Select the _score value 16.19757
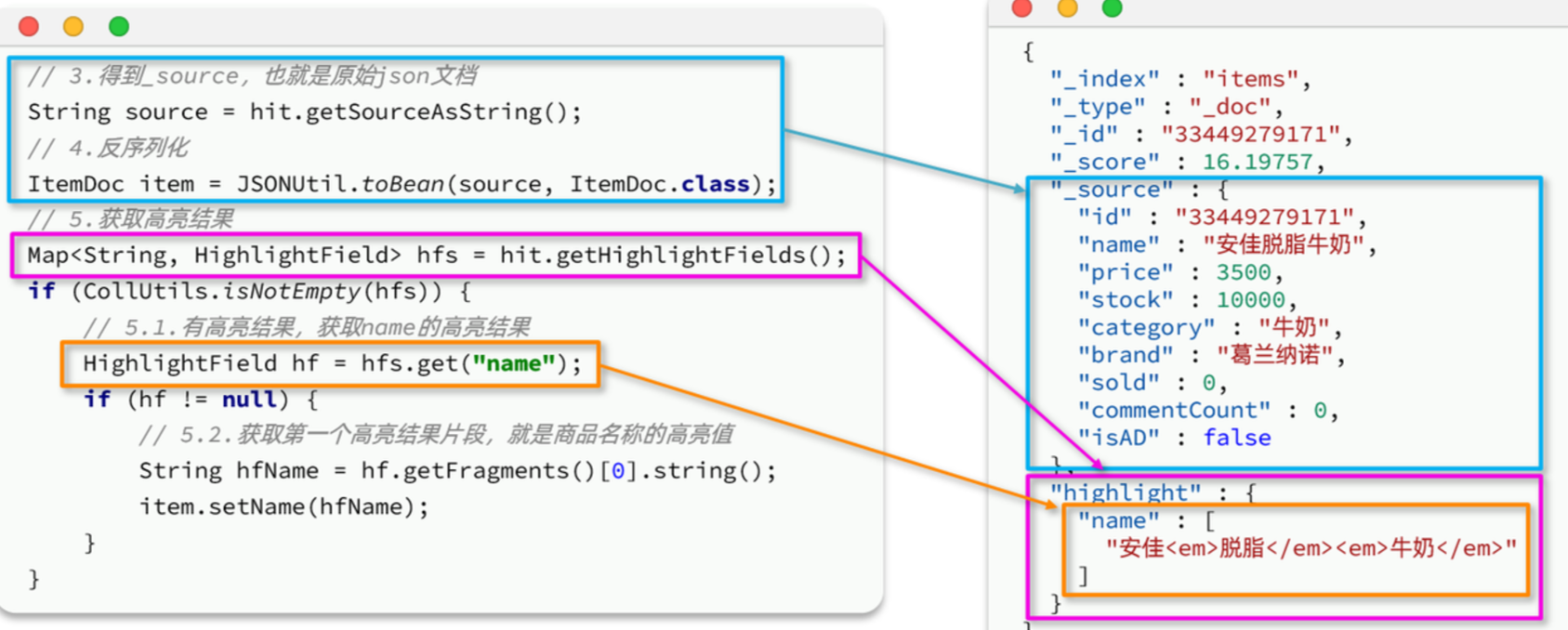Viewport: 1568px width, 630px height. coord(1258,163)
